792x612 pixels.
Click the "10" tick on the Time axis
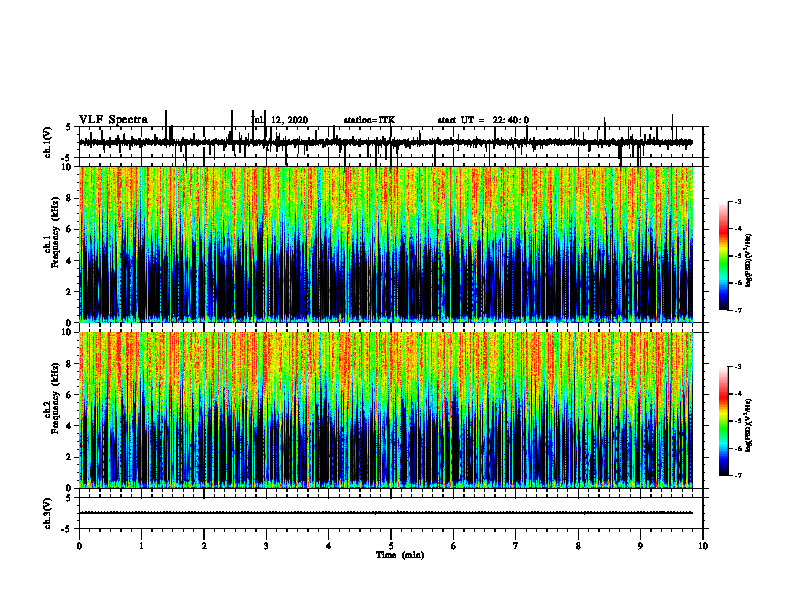coord(703,546)
